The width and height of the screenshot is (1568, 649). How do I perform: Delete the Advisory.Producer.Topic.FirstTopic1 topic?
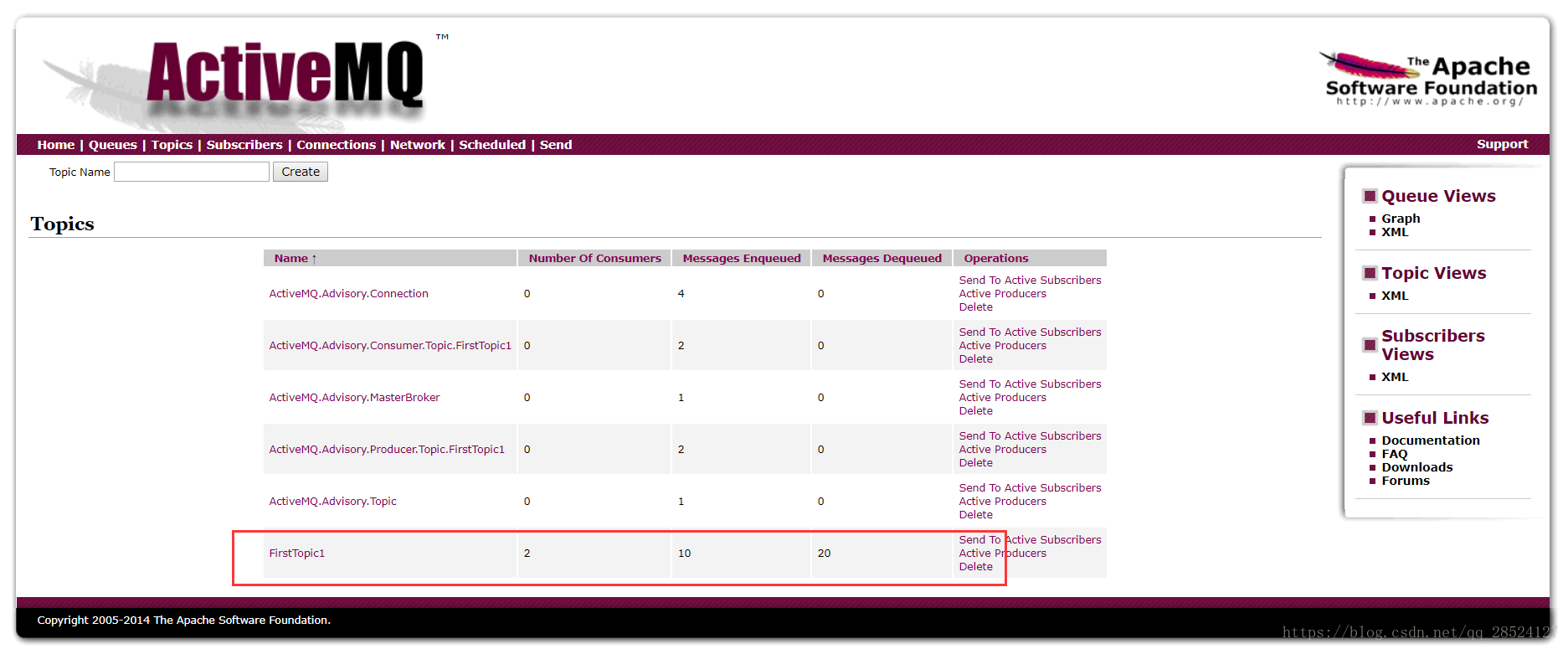click(x=975, y=462)
